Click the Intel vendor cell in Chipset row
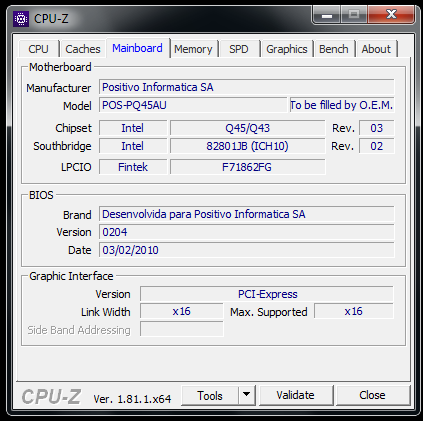423x421 pixels. click(133, 128)
